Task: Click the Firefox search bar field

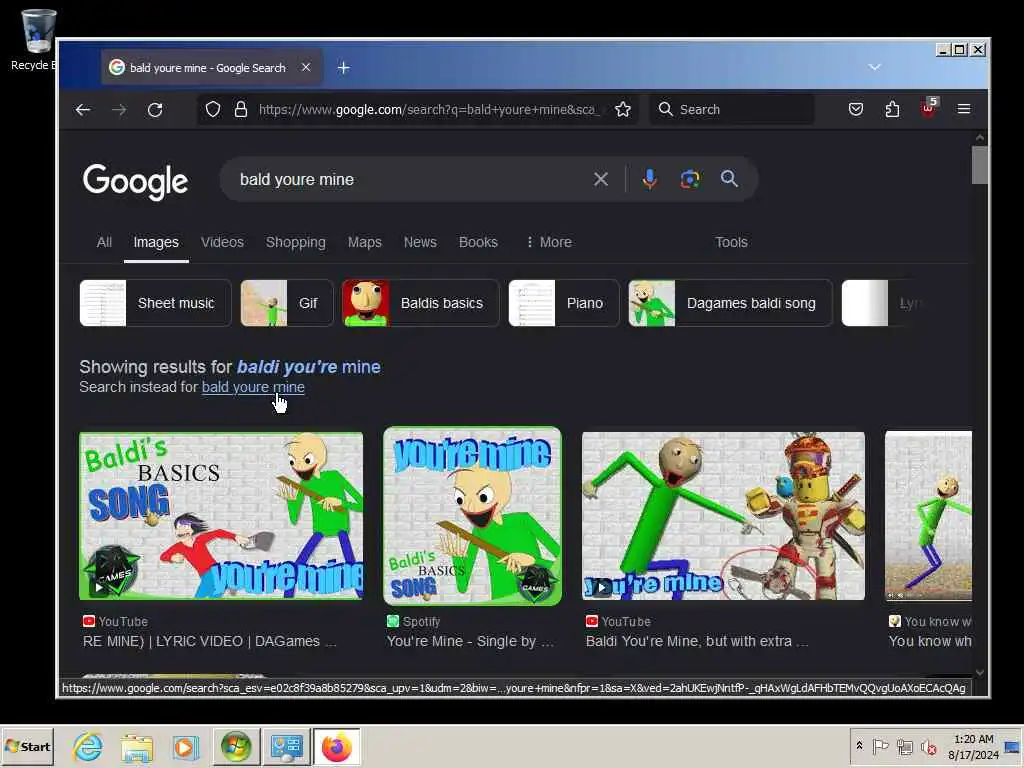Action: pos(732,109)
